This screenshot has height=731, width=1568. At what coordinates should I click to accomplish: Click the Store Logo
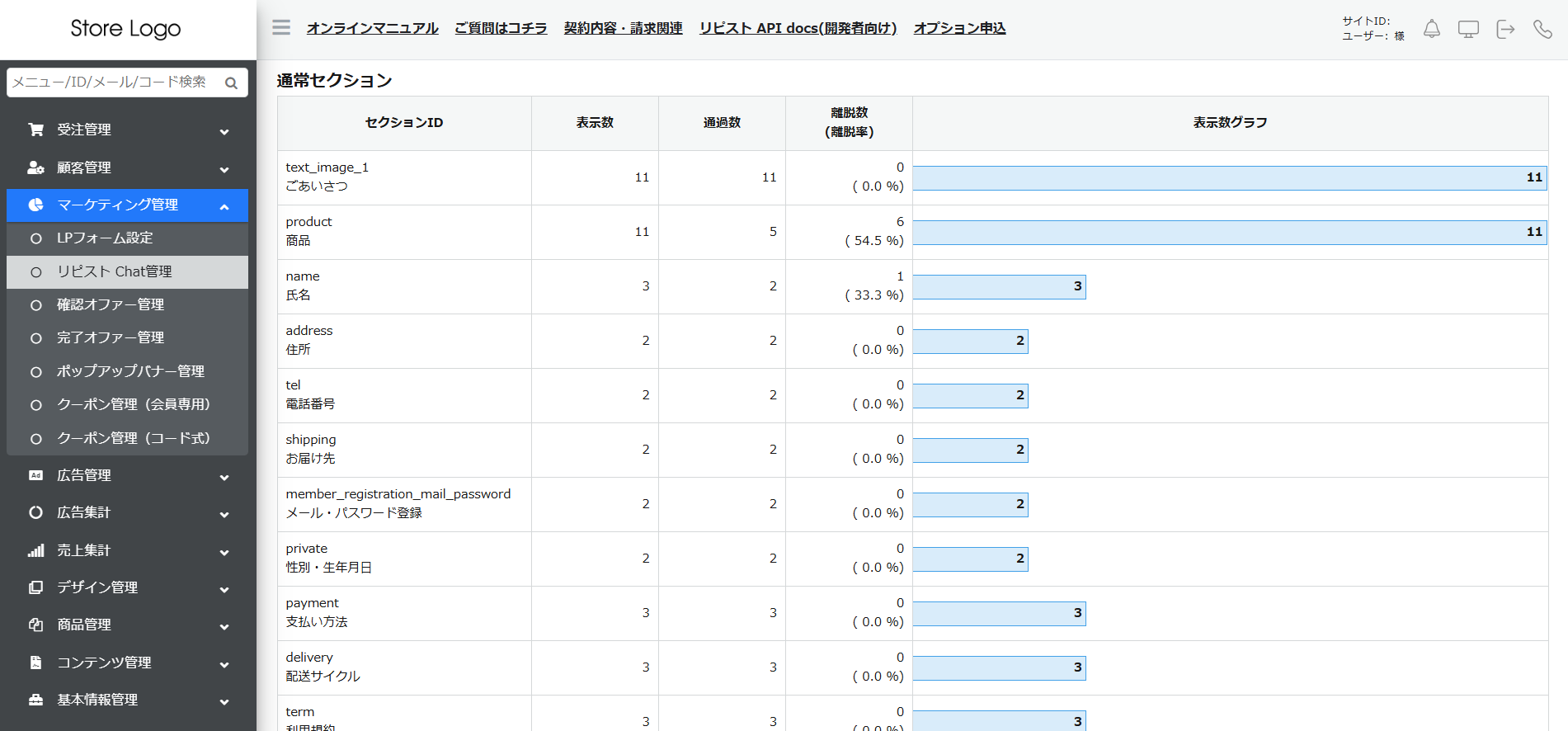point(125,29)
